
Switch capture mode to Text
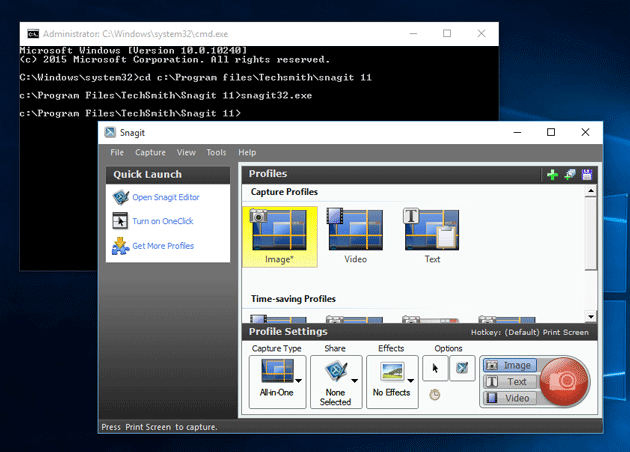(x=510, y=382)
